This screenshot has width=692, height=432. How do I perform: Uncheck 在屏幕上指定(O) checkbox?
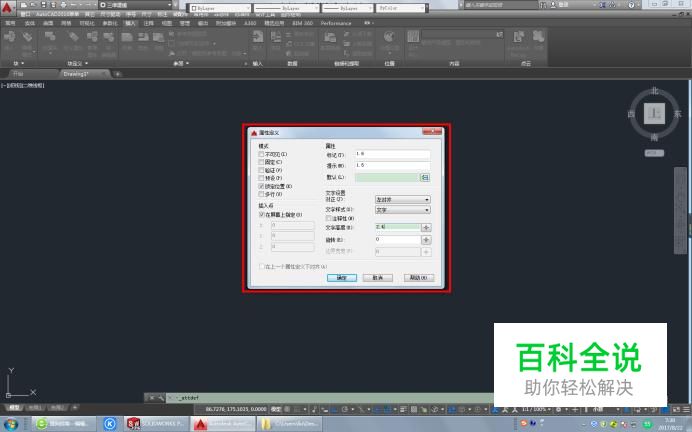click(261, 214)
